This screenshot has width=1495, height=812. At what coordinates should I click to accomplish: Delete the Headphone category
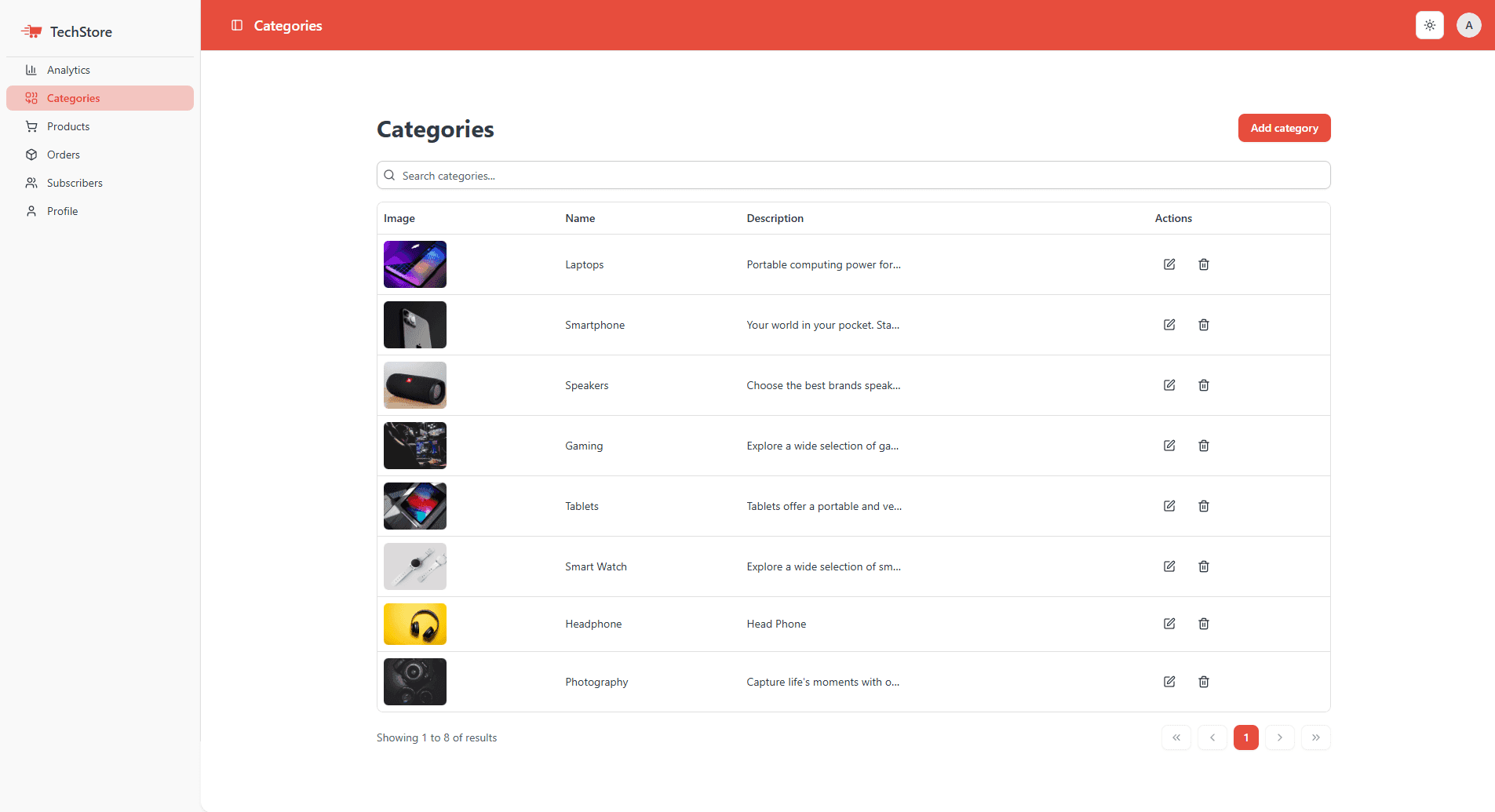click(1204, 624)
